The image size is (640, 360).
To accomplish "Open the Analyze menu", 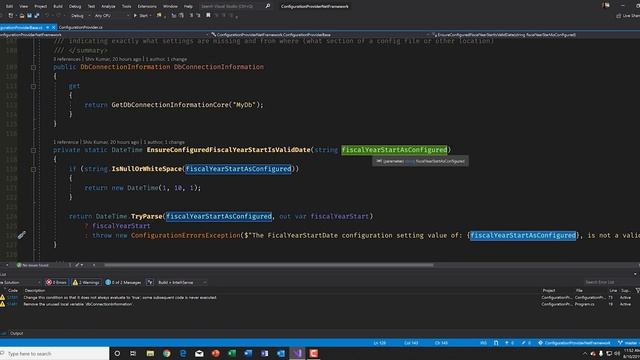I will (x=108, y=6).
